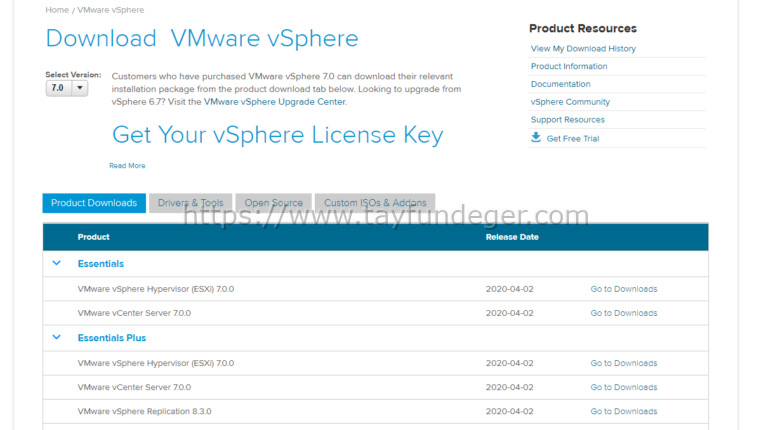Viewport: 768px width, 430px height.
Task: Select the Product Downloads tab
Action: pos(94,203)
